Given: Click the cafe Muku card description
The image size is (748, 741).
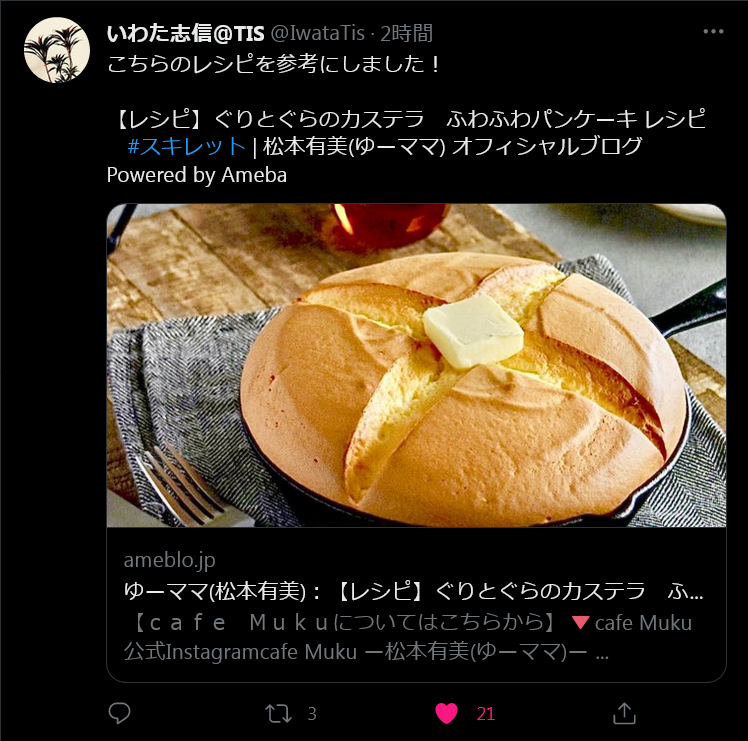Looking at the screenshot, I should [x=408, y=637].
